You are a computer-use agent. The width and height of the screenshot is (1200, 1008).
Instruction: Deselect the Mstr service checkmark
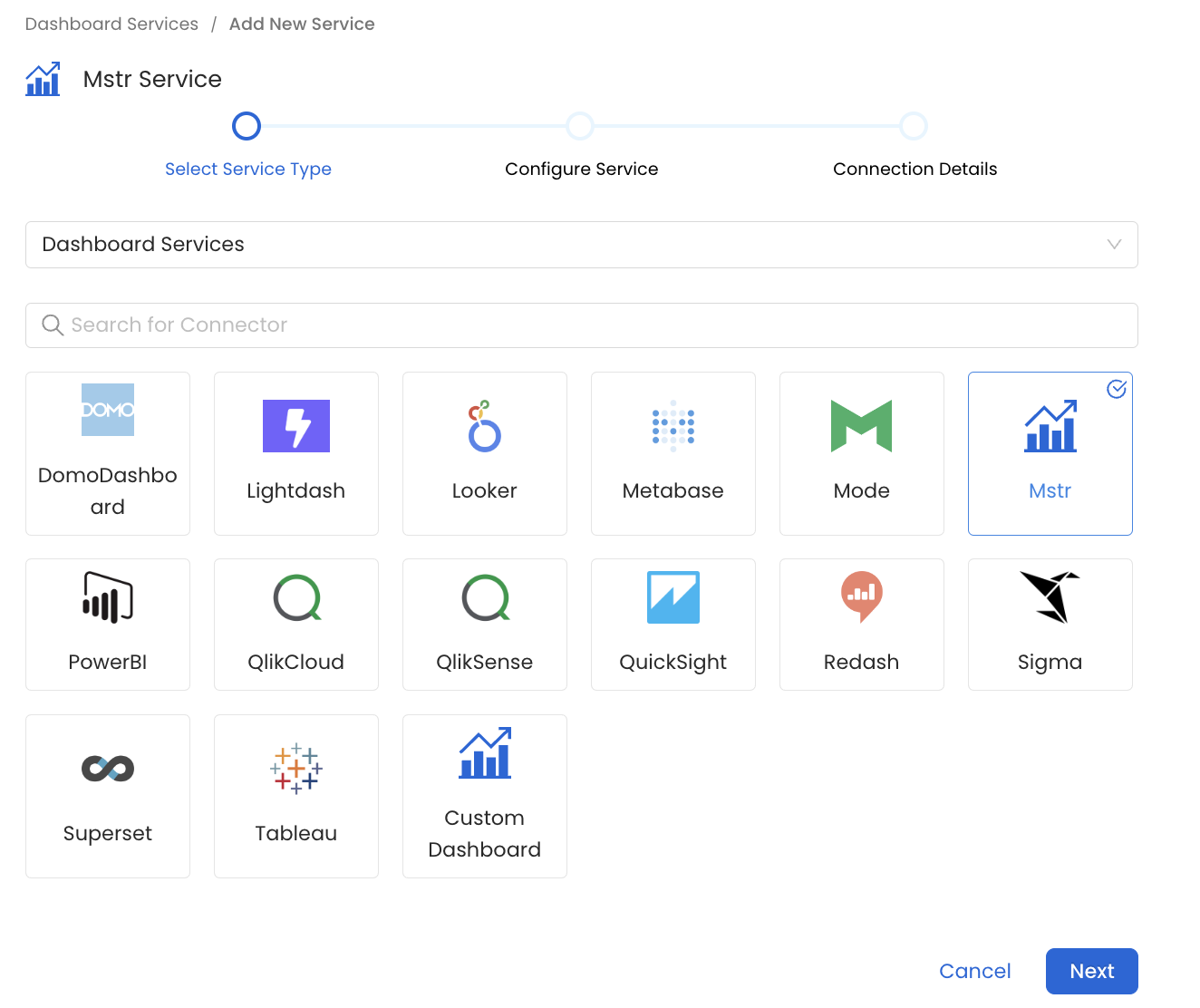[x=1116, y=388]
